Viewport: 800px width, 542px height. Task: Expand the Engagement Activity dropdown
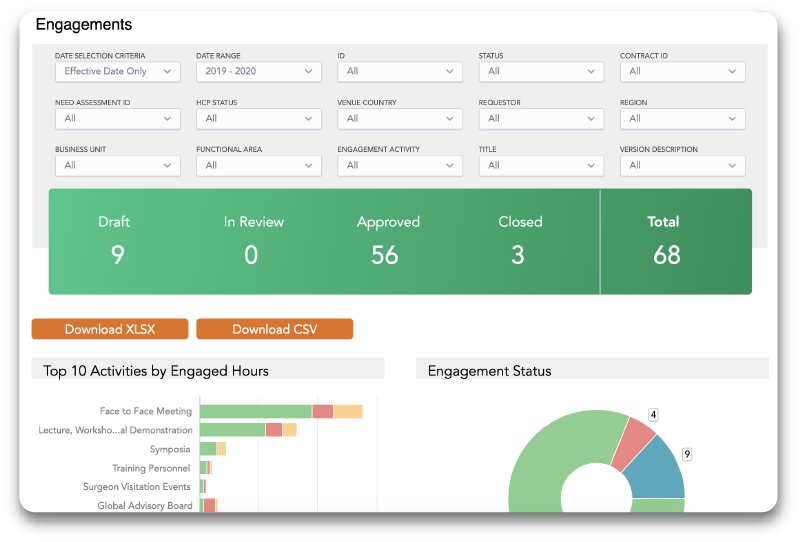point(400,166)
